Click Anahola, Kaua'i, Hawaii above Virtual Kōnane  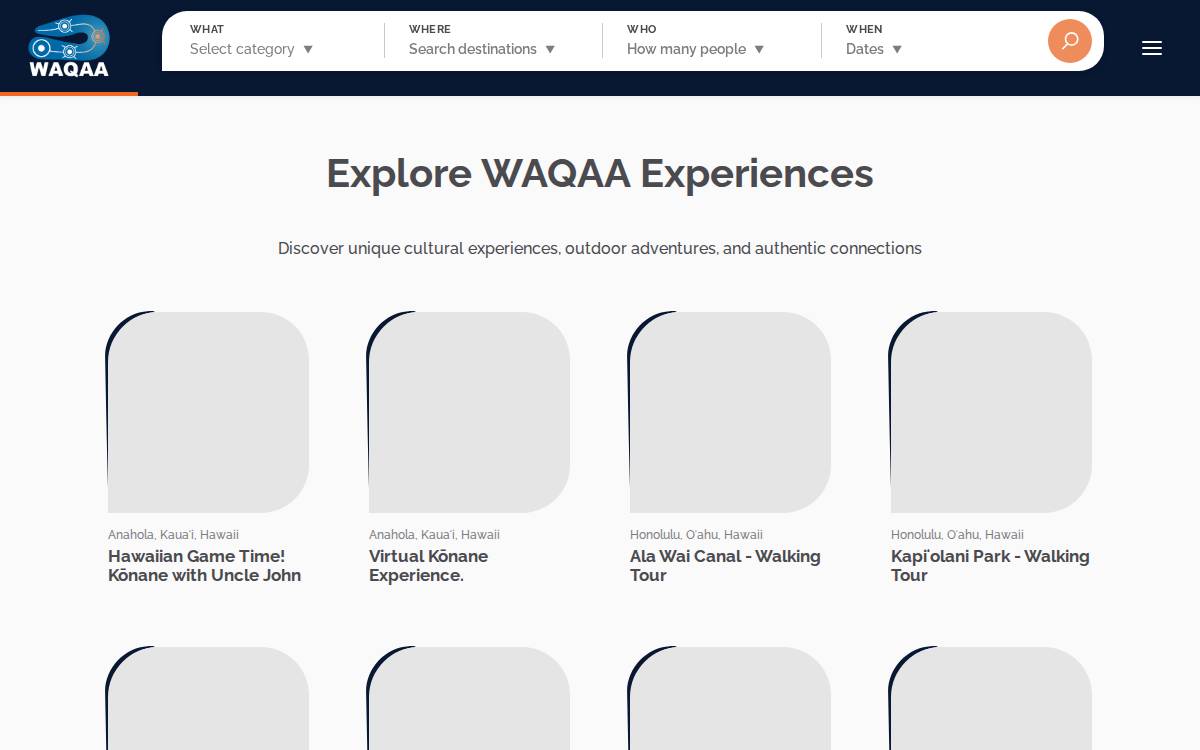click(434, 535)
